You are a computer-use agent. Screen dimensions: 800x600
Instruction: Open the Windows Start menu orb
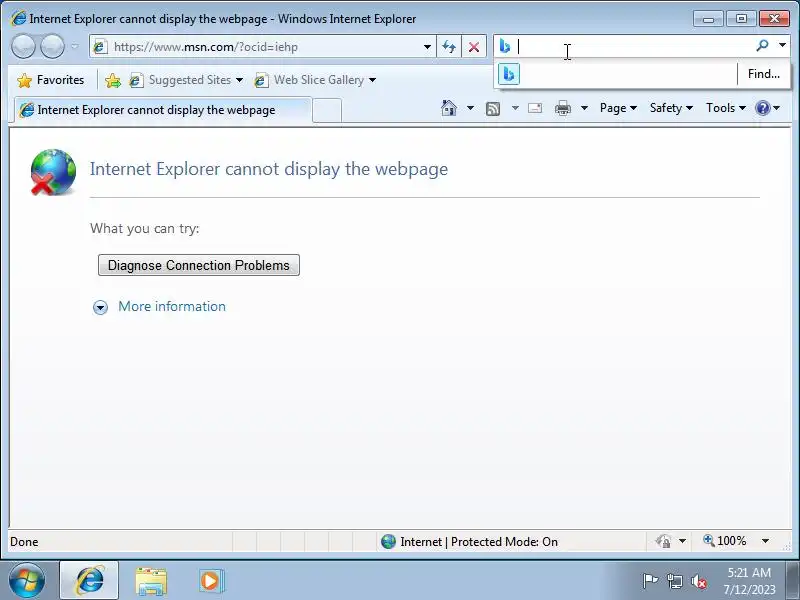[x=27, y=580]
